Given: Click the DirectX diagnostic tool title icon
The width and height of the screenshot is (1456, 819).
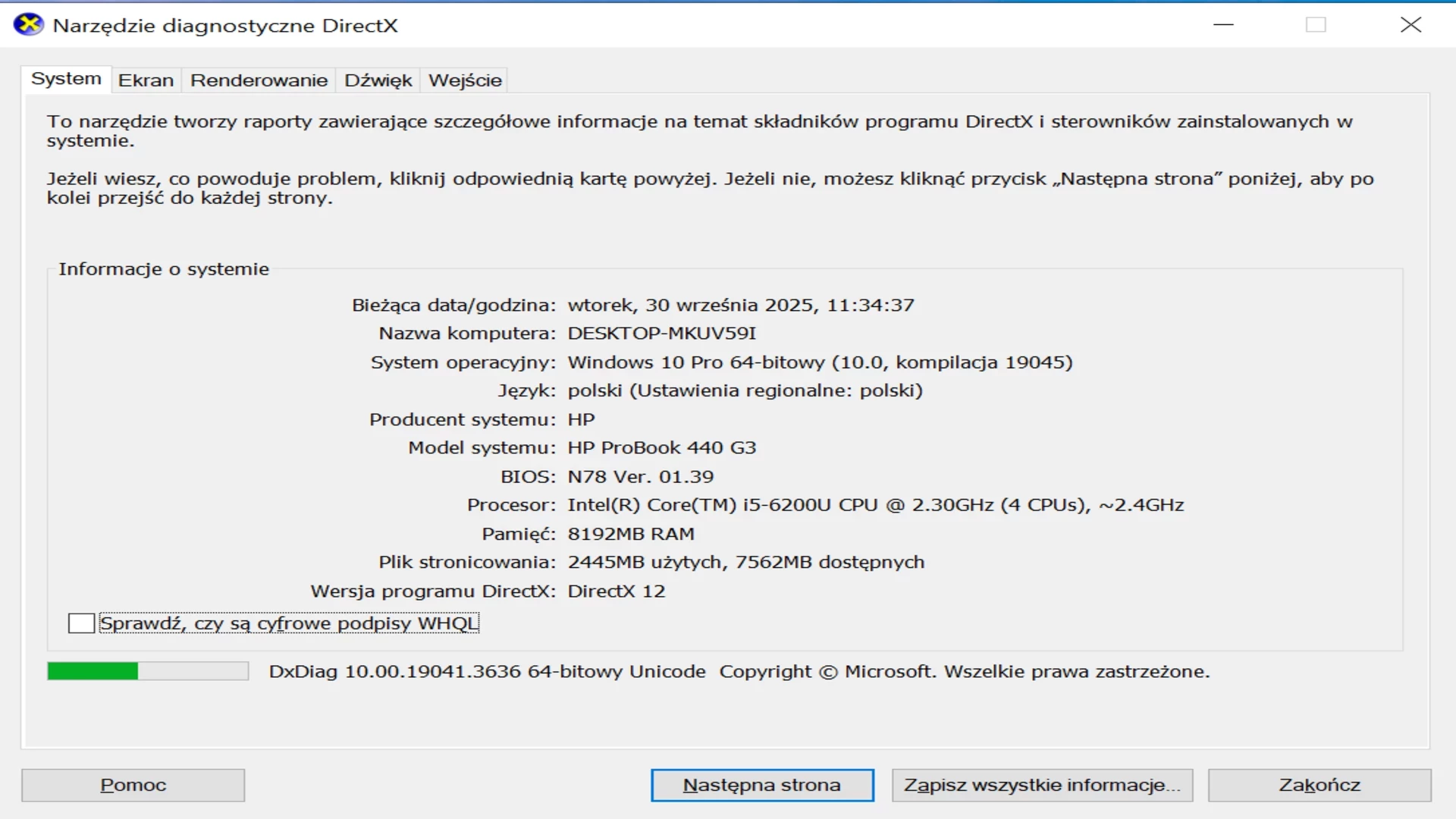Looking at the screenshot, I should tap(29, 25).
